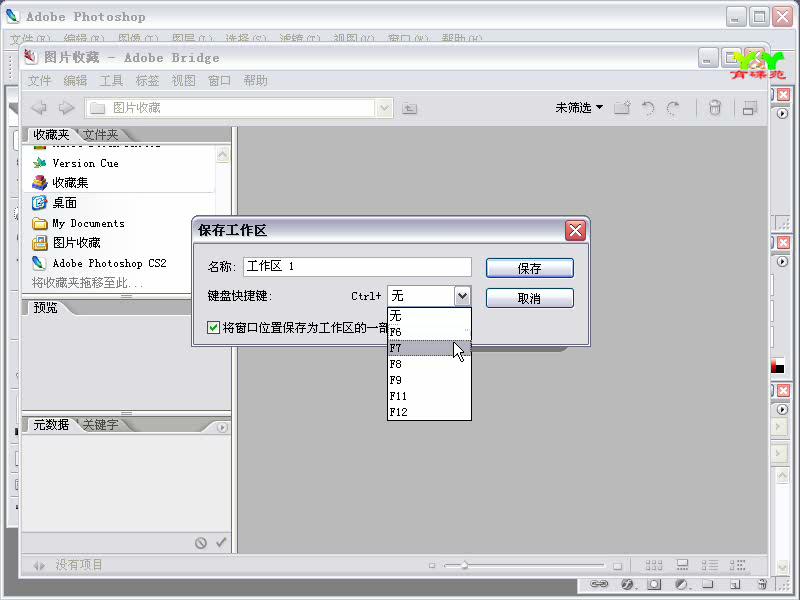The width and height of the screenshot is (800, 600).
Task: Choose F9 in the shortcut list
Action: tap(429, 380)
